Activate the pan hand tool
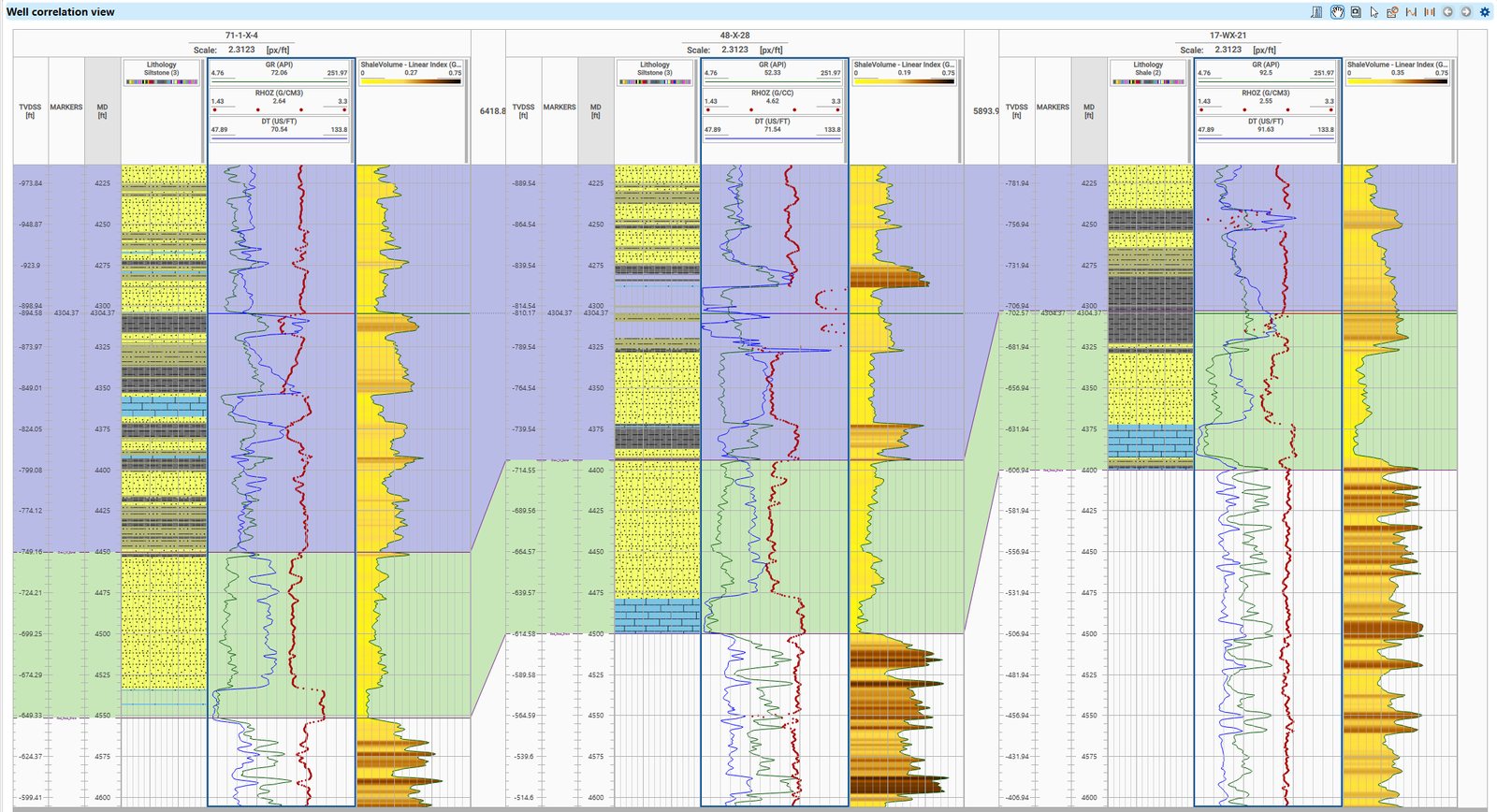Screen dimensions: 1497x812 [1337, 12]
